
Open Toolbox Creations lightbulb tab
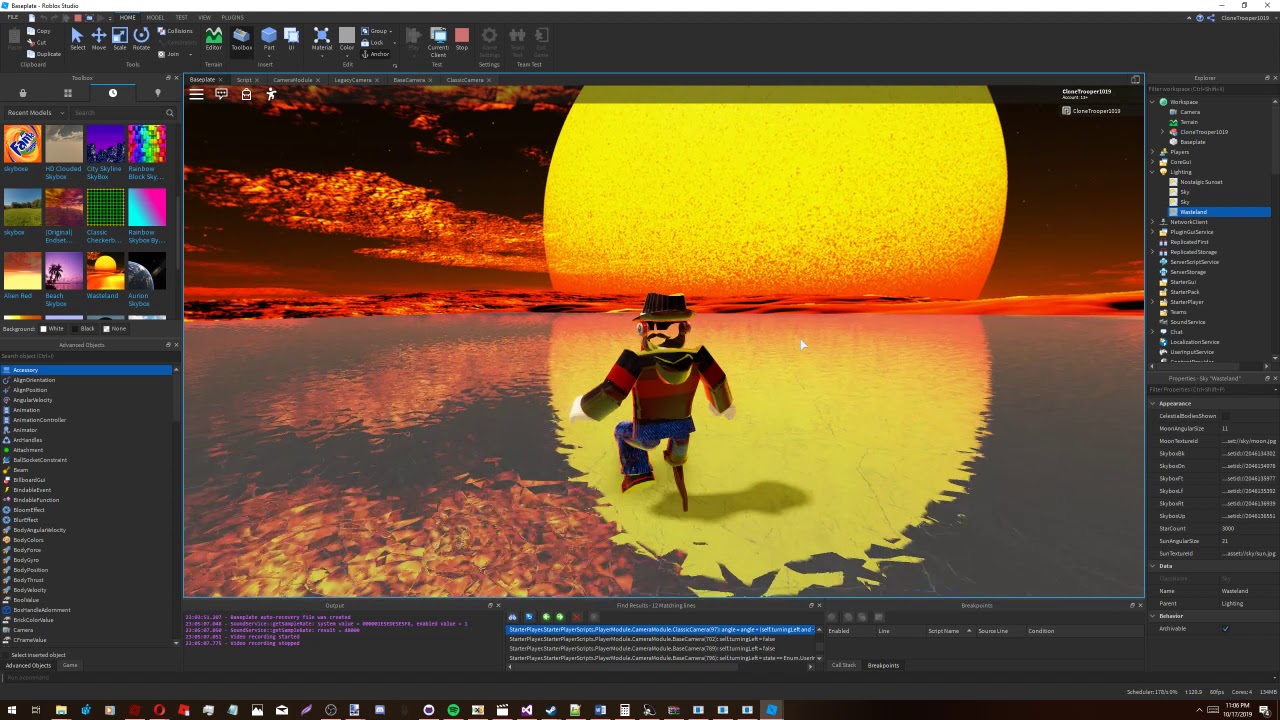click(157, 93)
